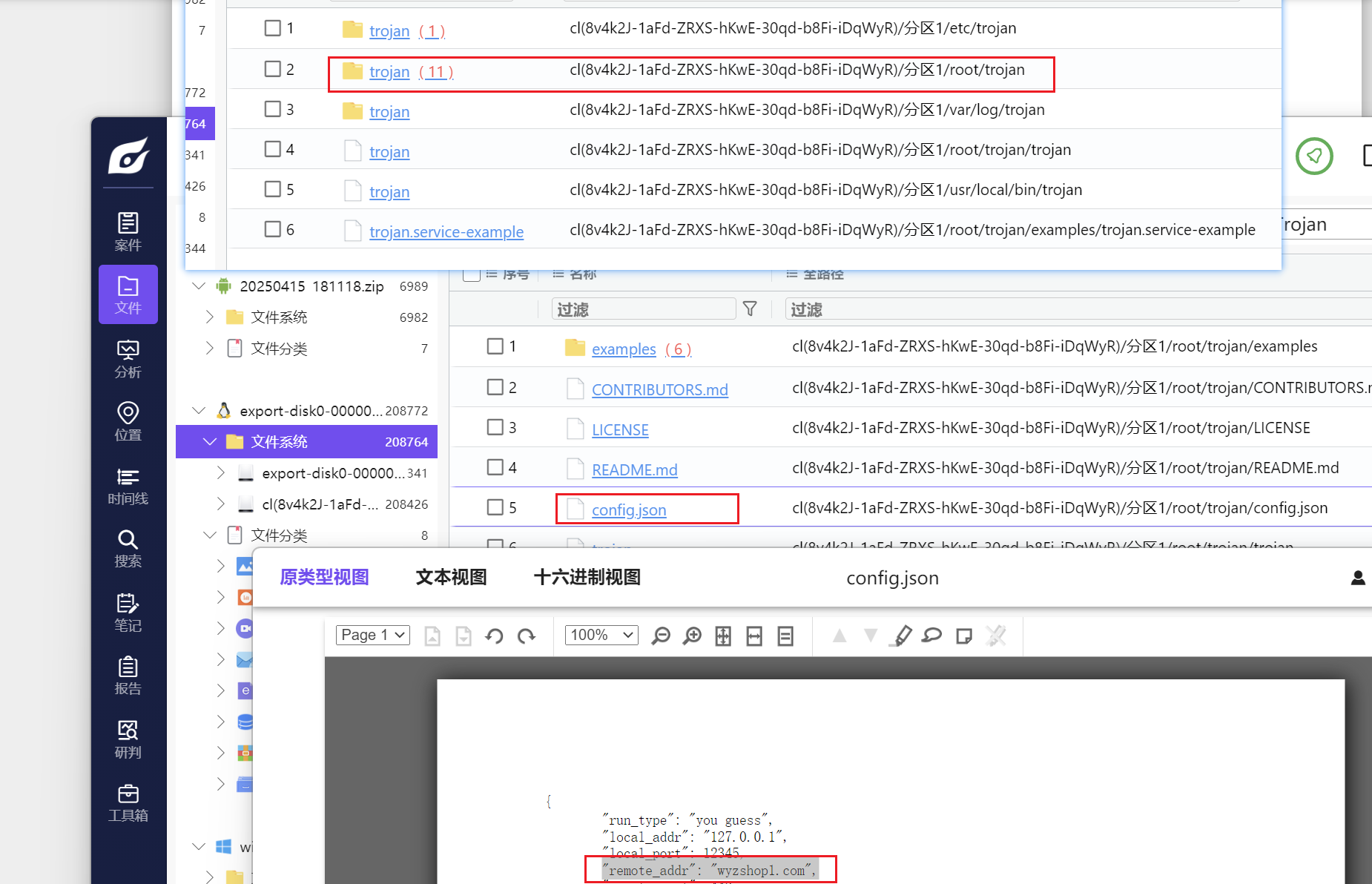Open the 100% zoom level dropdown

tap(601, 635)
